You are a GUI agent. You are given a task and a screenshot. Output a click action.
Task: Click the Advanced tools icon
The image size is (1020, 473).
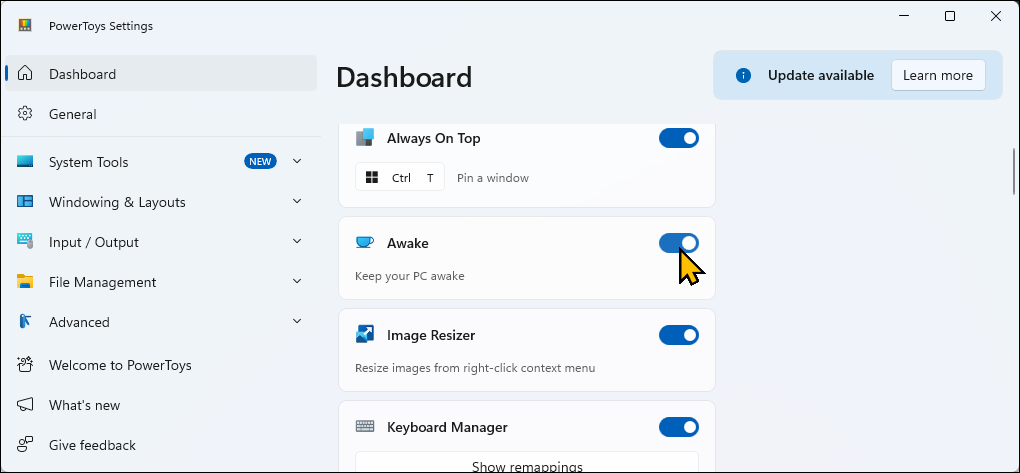click(x=25, y=321)
